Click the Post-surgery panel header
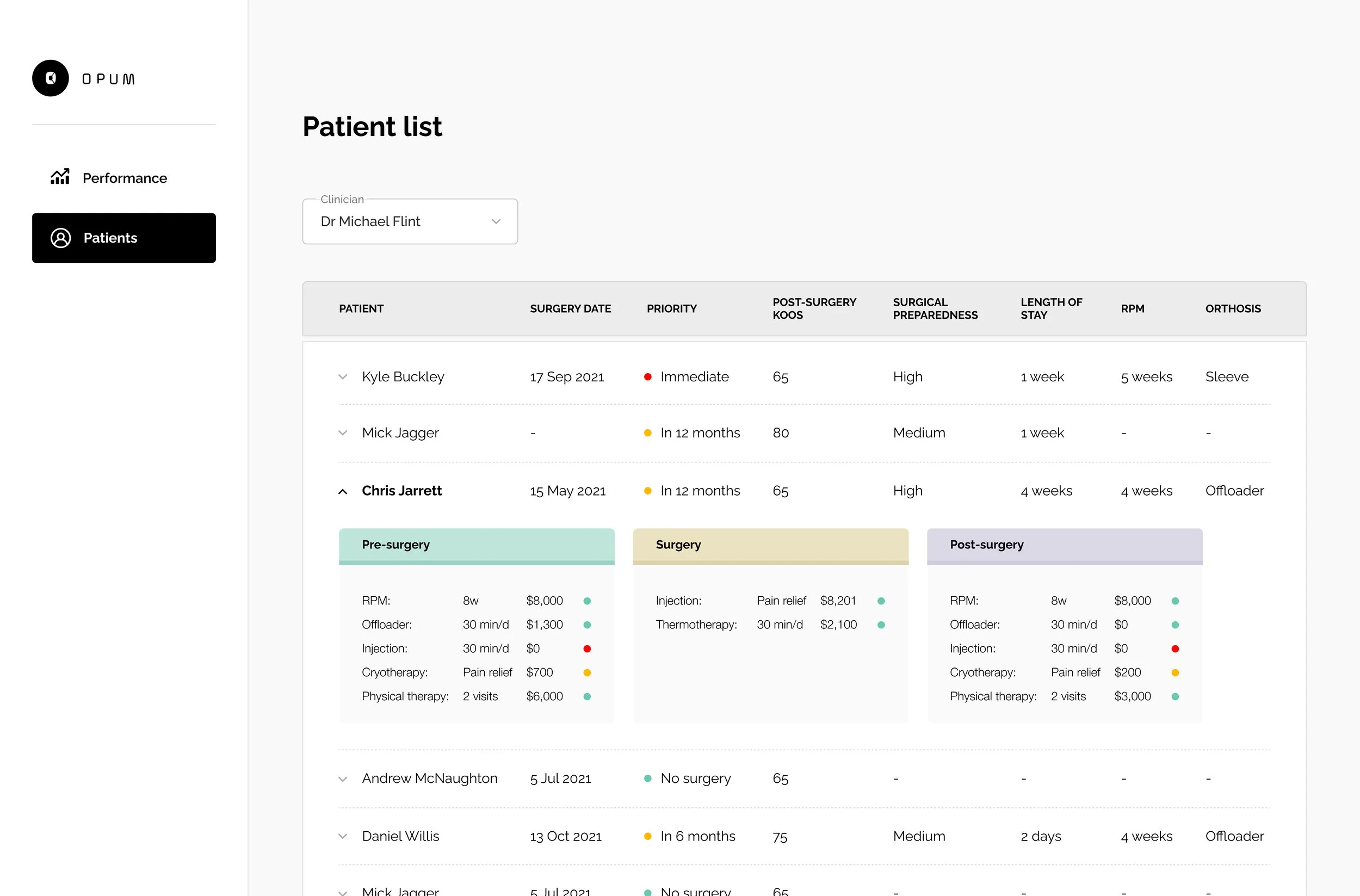The image size is (1360, 896). [1064, 545]
